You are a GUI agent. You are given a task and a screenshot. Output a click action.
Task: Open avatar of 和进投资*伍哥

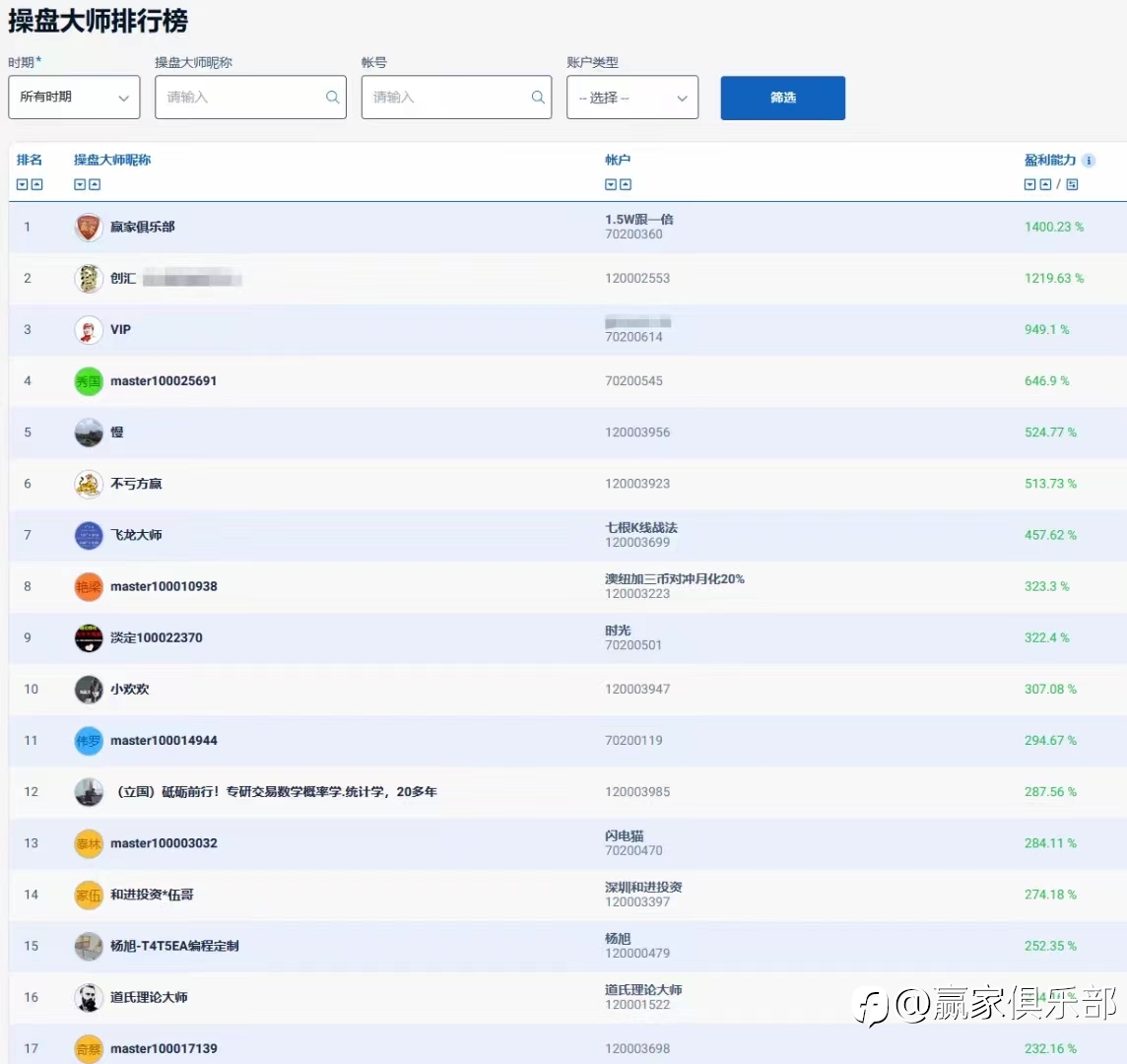(89, 896)
